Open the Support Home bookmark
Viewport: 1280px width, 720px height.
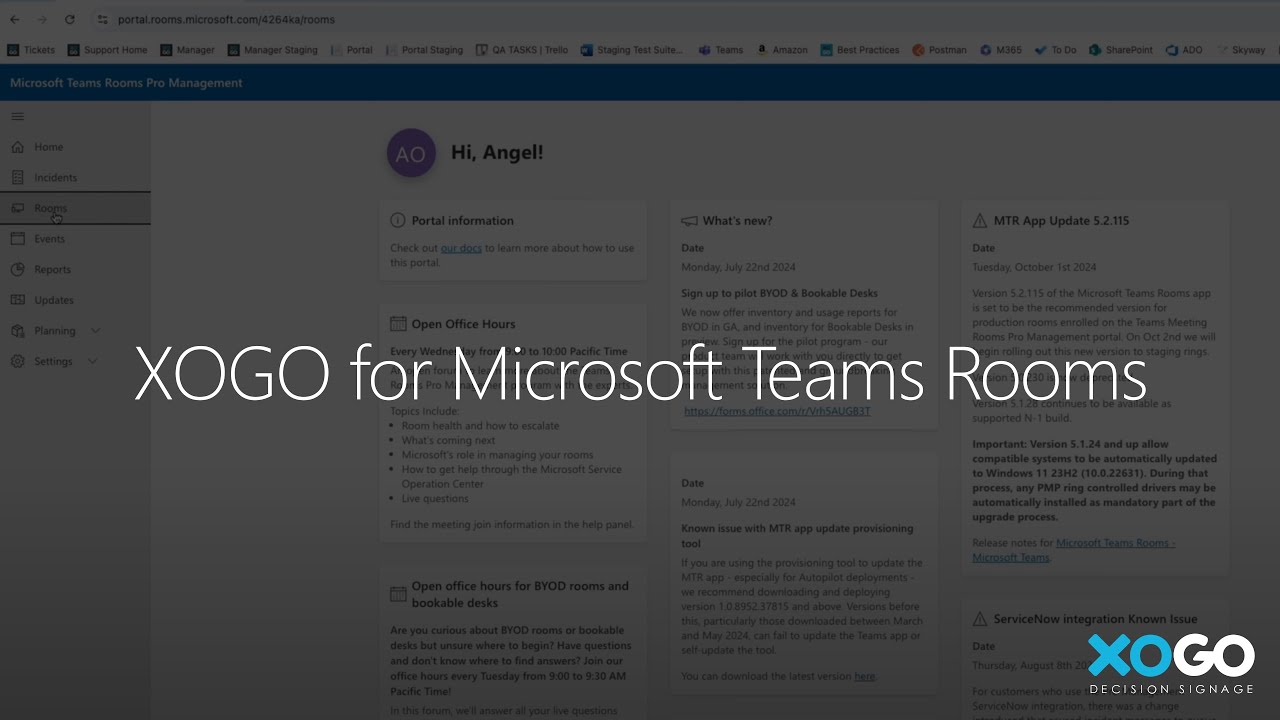point(107,50)
